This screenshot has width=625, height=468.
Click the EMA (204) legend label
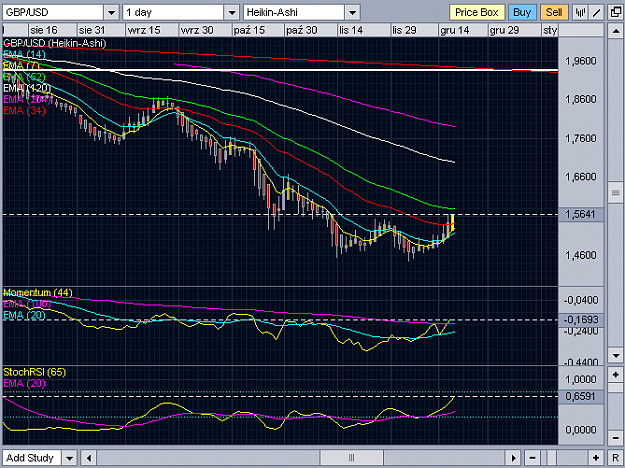(27, 99)
